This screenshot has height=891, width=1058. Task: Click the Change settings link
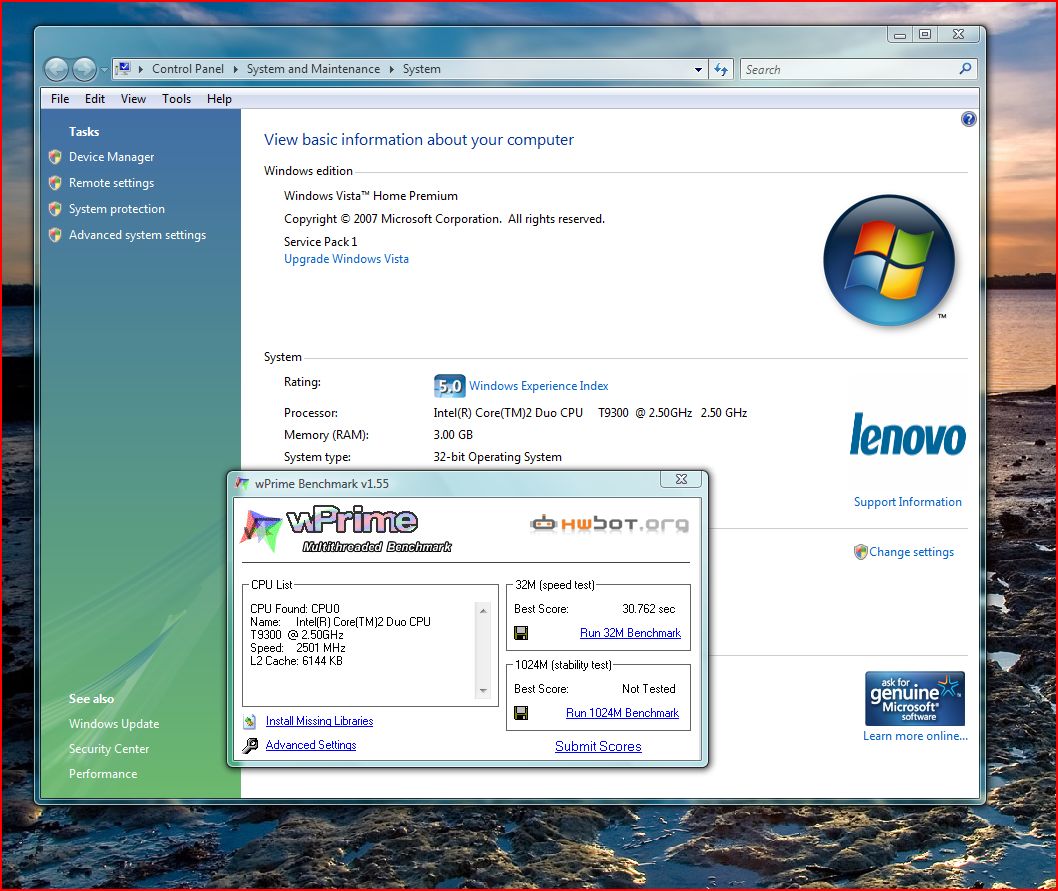tap(912, 552)
